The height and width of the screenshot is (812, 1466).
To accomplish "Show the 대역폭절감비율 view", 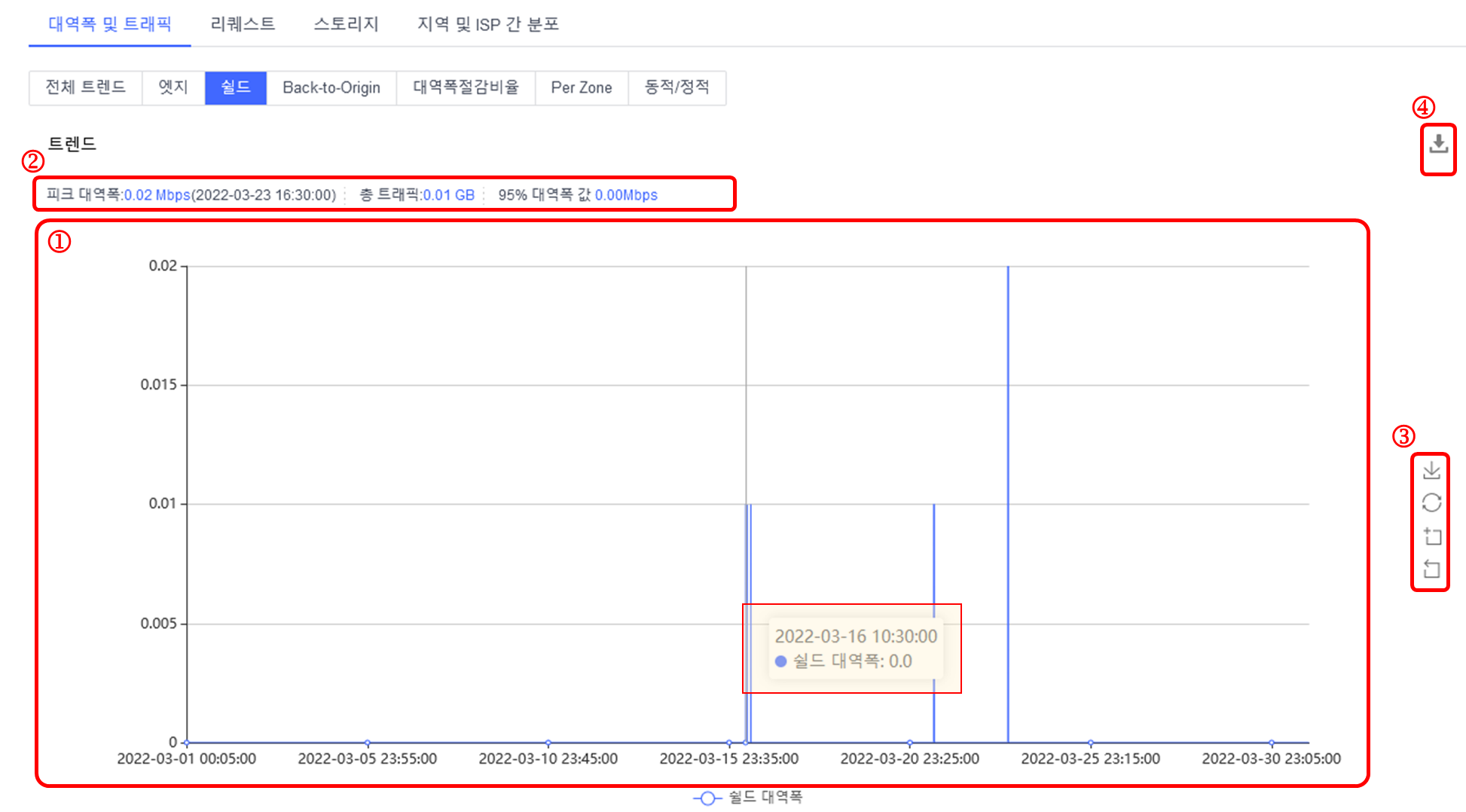I will coord(466,87).
